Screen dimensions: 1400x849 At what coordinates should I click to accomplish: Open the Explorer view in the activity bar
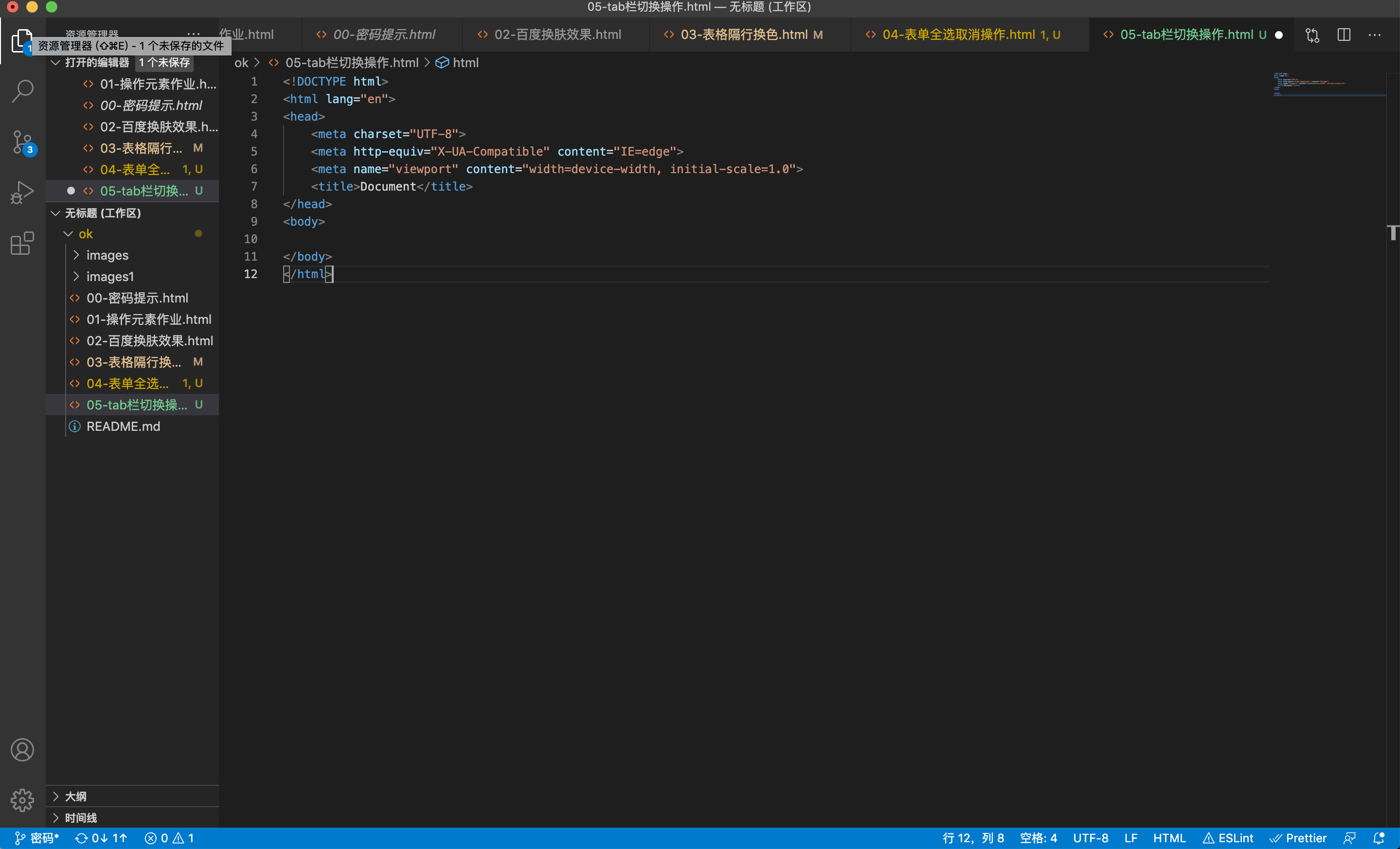tap(22, 41)
